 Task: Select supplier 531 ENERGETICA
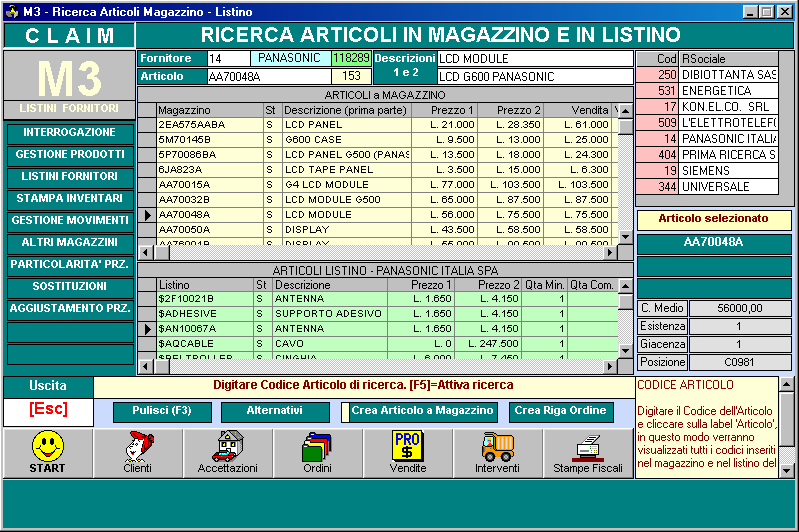click(x=707, y=91)
